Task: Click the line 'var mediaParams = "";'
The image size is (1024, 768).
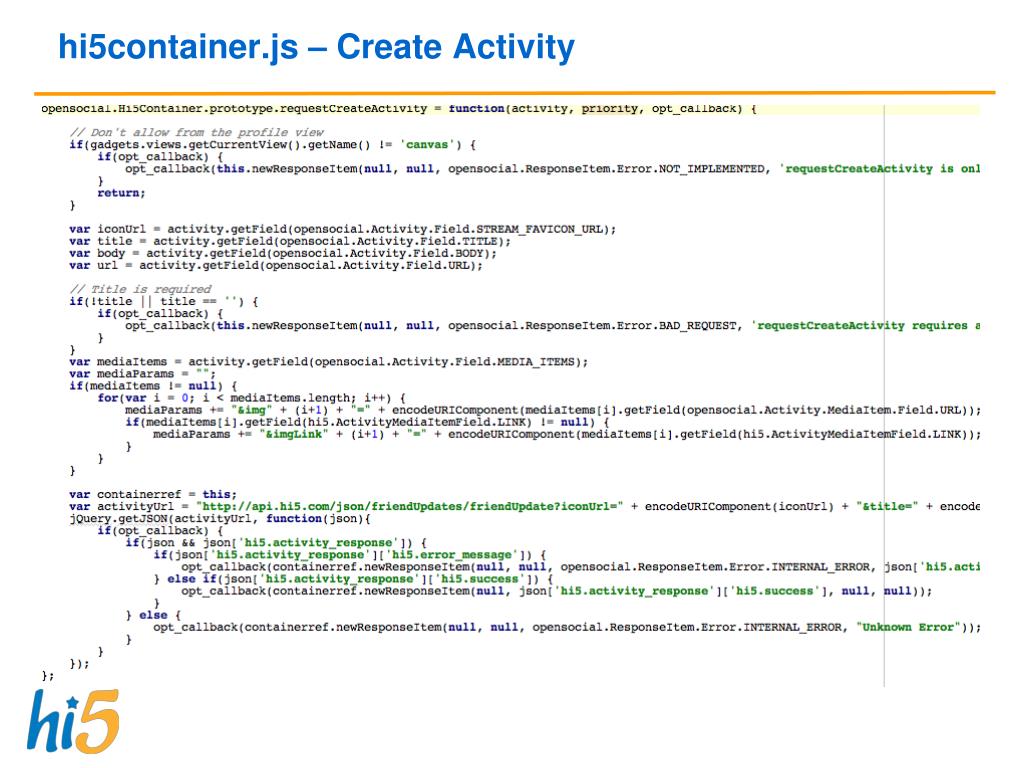Action: 142,374
